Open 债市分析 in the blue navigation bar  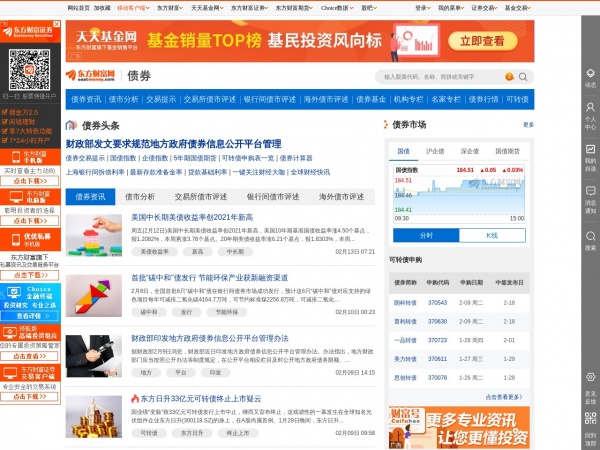123,99
